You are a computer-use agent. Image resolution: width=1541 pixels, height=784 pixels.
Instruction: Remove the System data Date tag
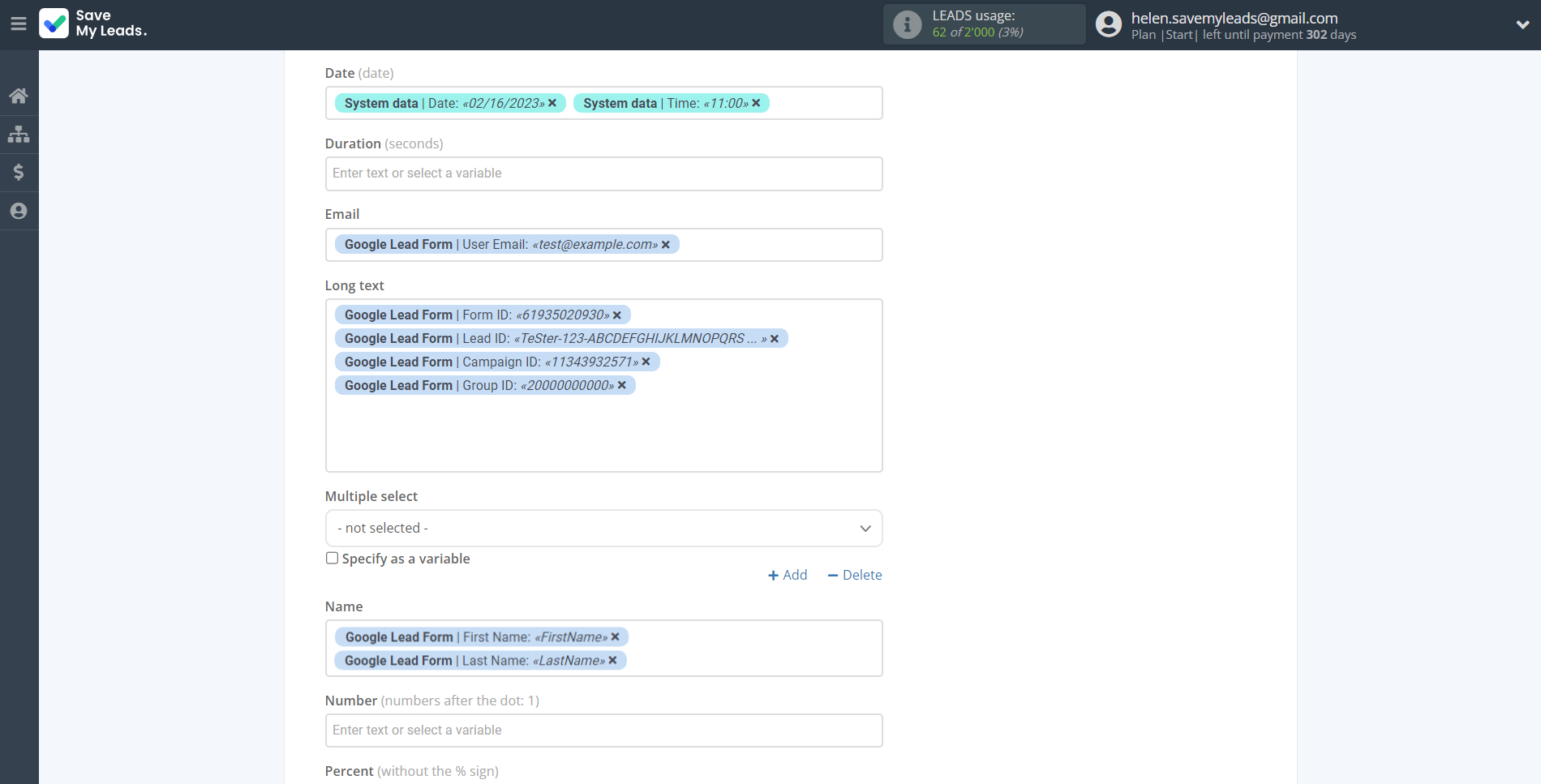(552, 103)
